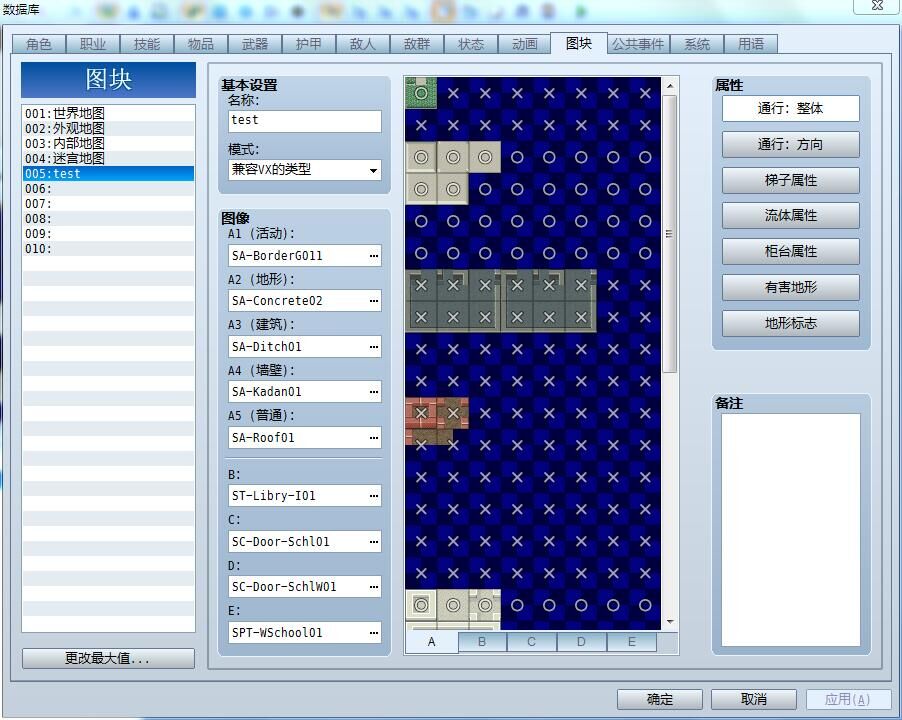Confirm with the 确定 button
902x720 pixels.
[660, 699]
